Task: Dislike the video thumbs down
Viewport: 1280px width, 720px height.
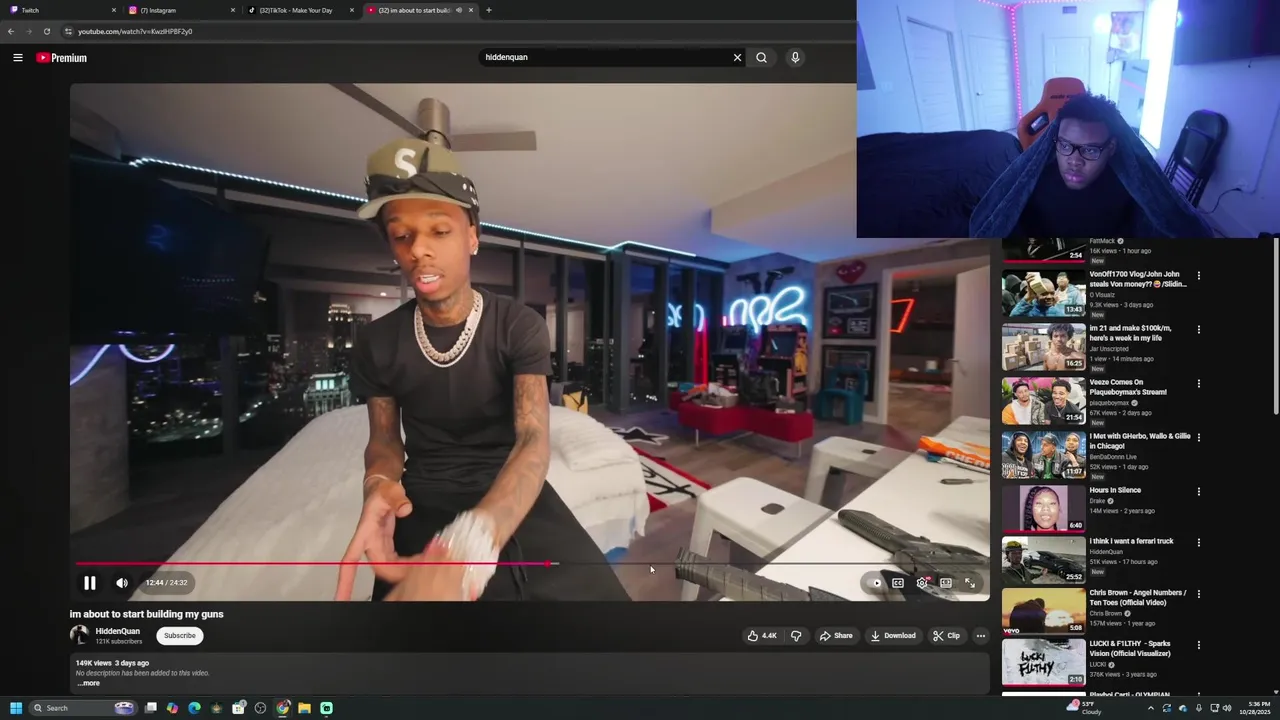Action: [x=796, y=636]
